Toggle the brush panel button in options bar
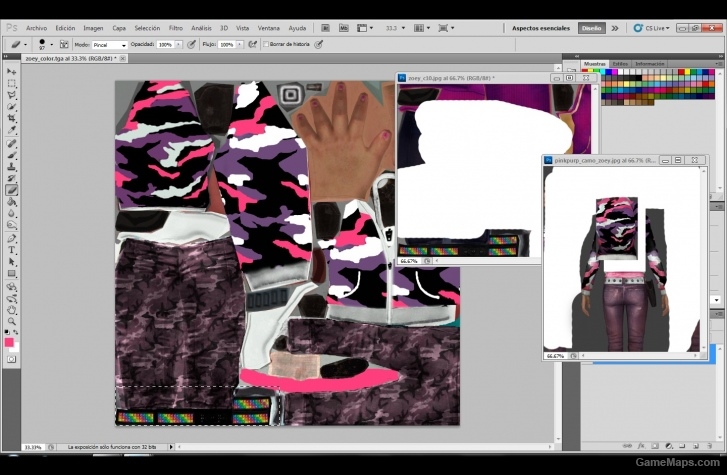The image size is (727, 475). coord(64,45)
